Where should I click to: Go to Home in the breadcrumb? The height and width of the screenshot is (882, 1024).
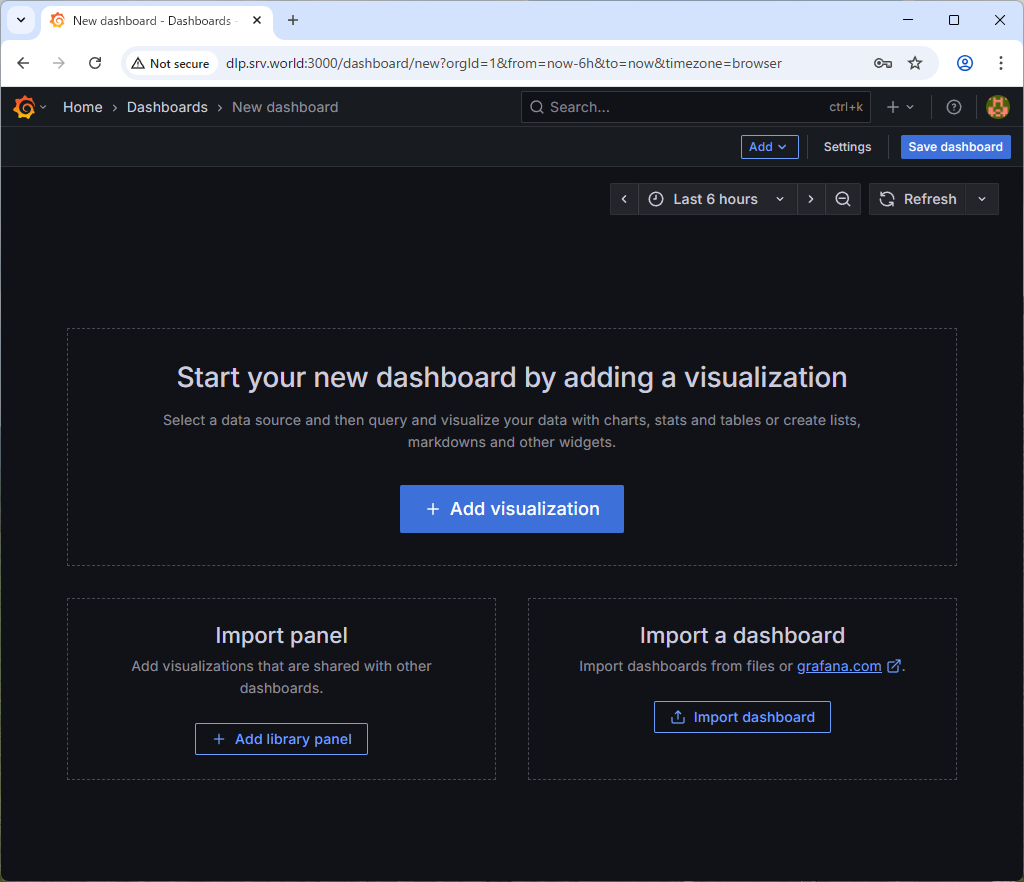click(82, 107)
